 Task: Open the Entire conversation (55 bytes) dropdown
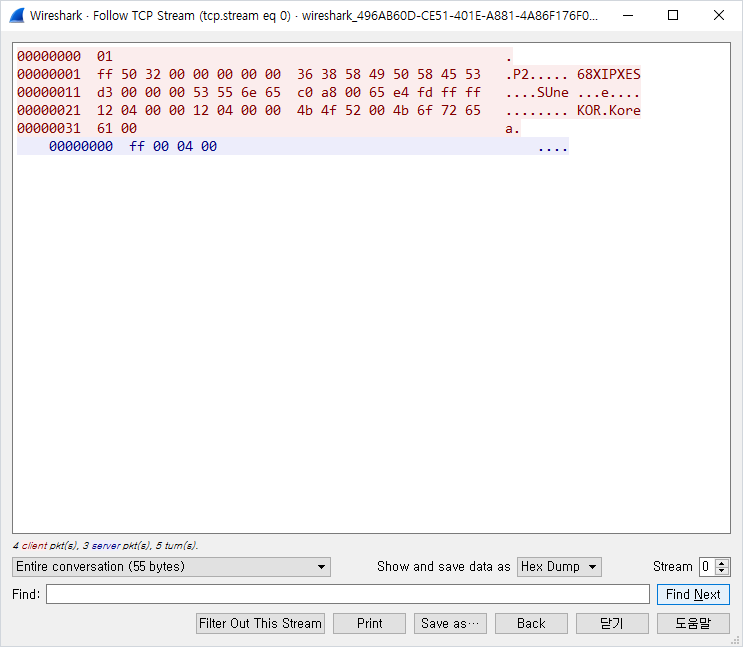point(171,567)
